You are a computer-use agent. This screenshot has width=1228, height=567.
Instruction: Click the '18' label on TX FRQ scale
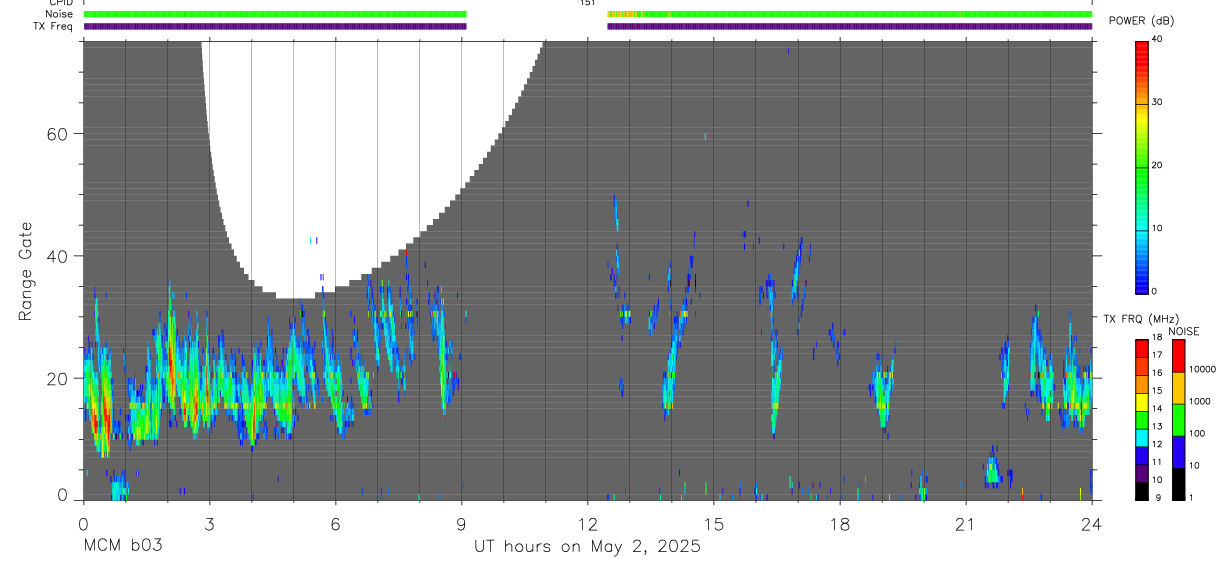(x=1157, y=338)
